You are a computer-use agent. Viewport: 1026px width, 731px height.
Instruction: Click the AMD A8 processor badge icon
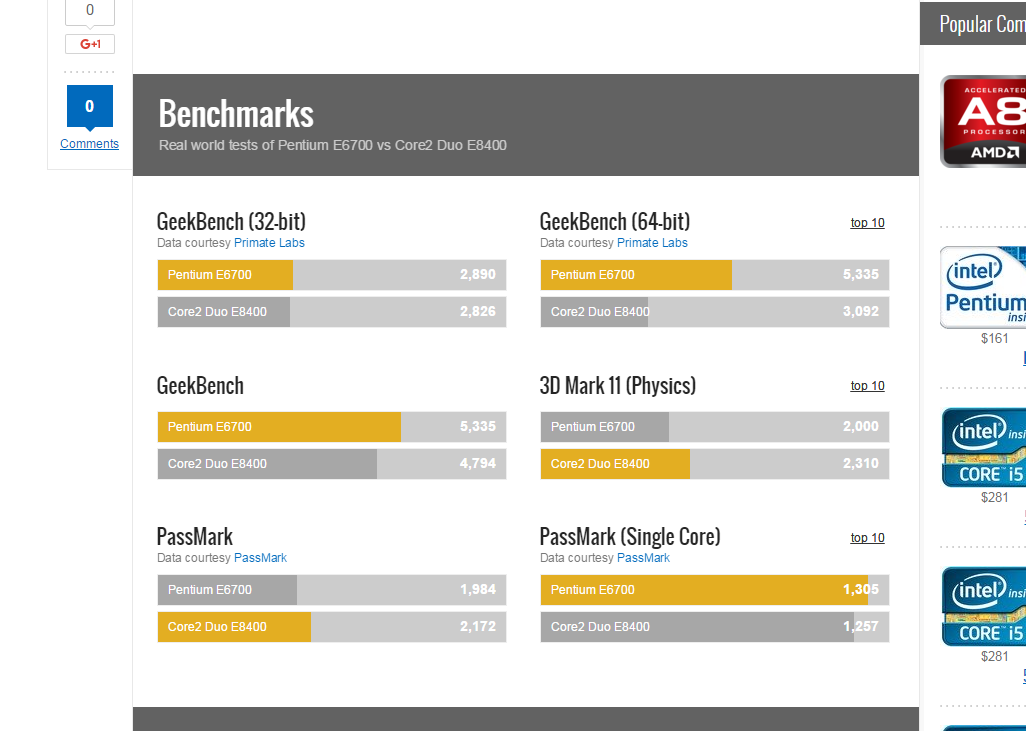(x=984, y=121)
